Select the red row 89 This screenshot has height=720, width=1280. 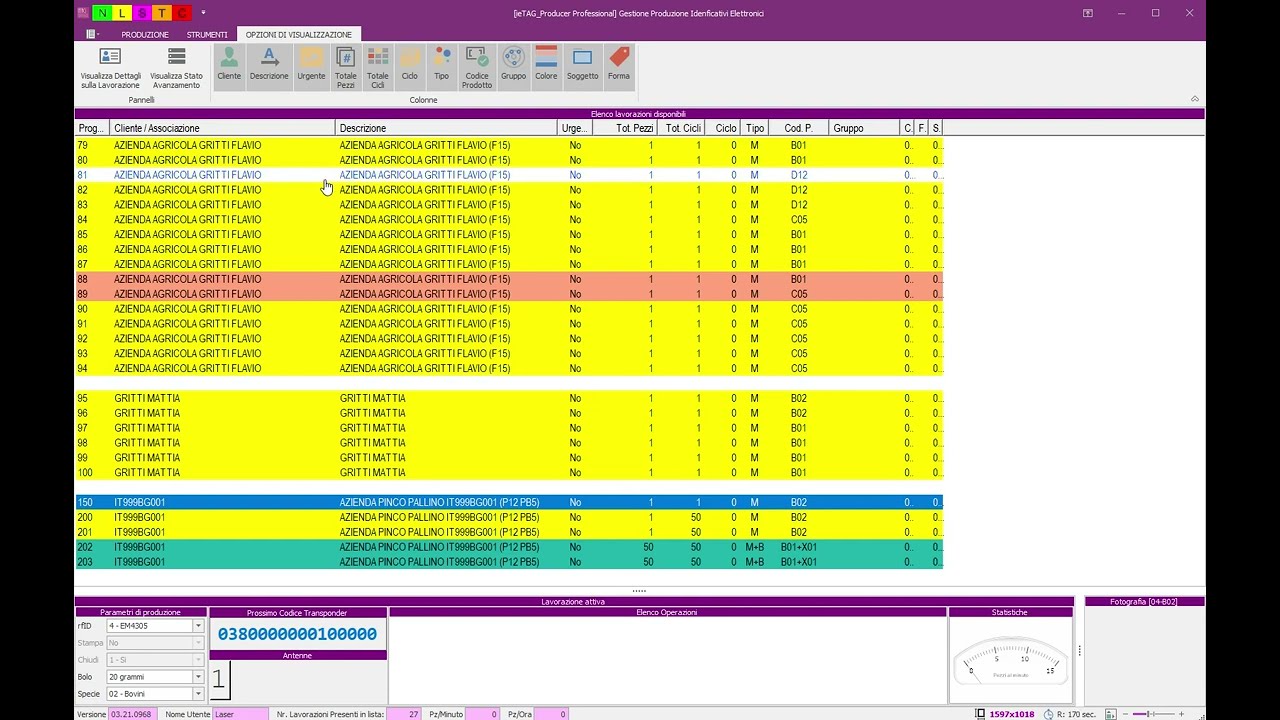point(509,294)
